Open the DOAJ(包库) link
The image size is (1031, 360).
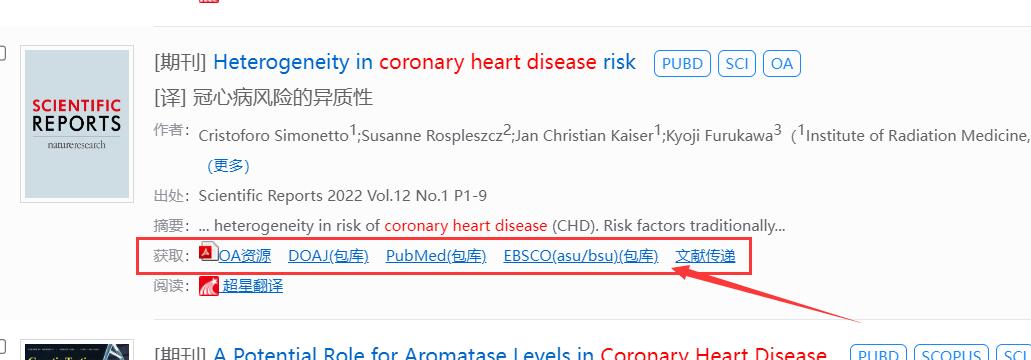click(x=328, y=256)
